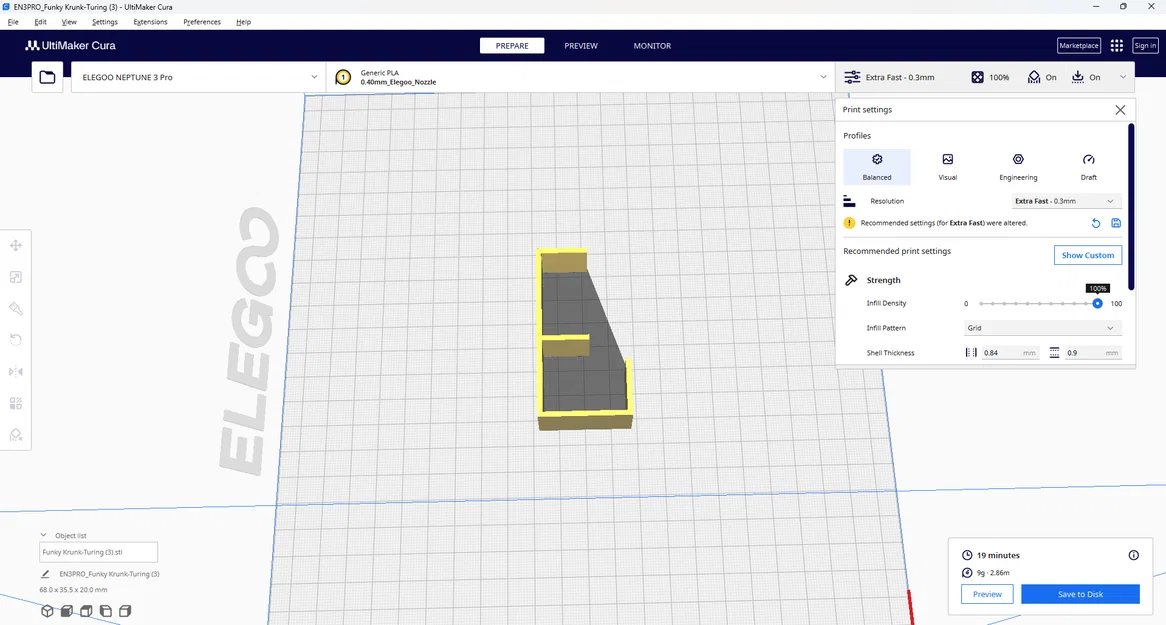Open the ELEGOO NEPTUNE 3 Pro printer selector

[x=199, y=77]
